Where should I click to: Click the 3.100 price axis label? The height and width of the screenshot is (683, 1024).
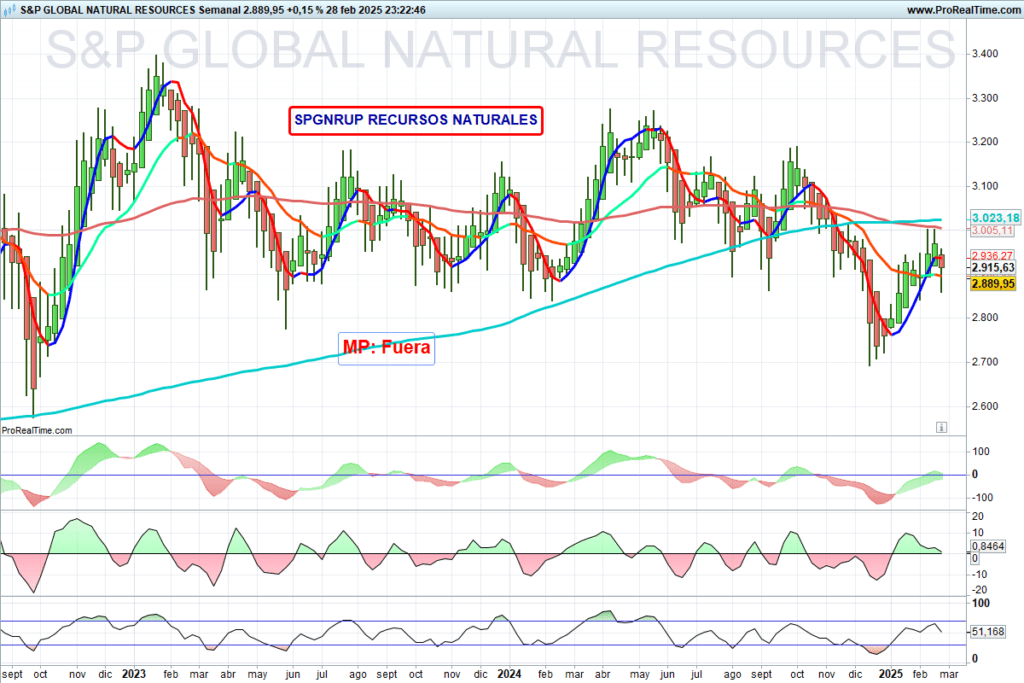[x=985, y=186]
